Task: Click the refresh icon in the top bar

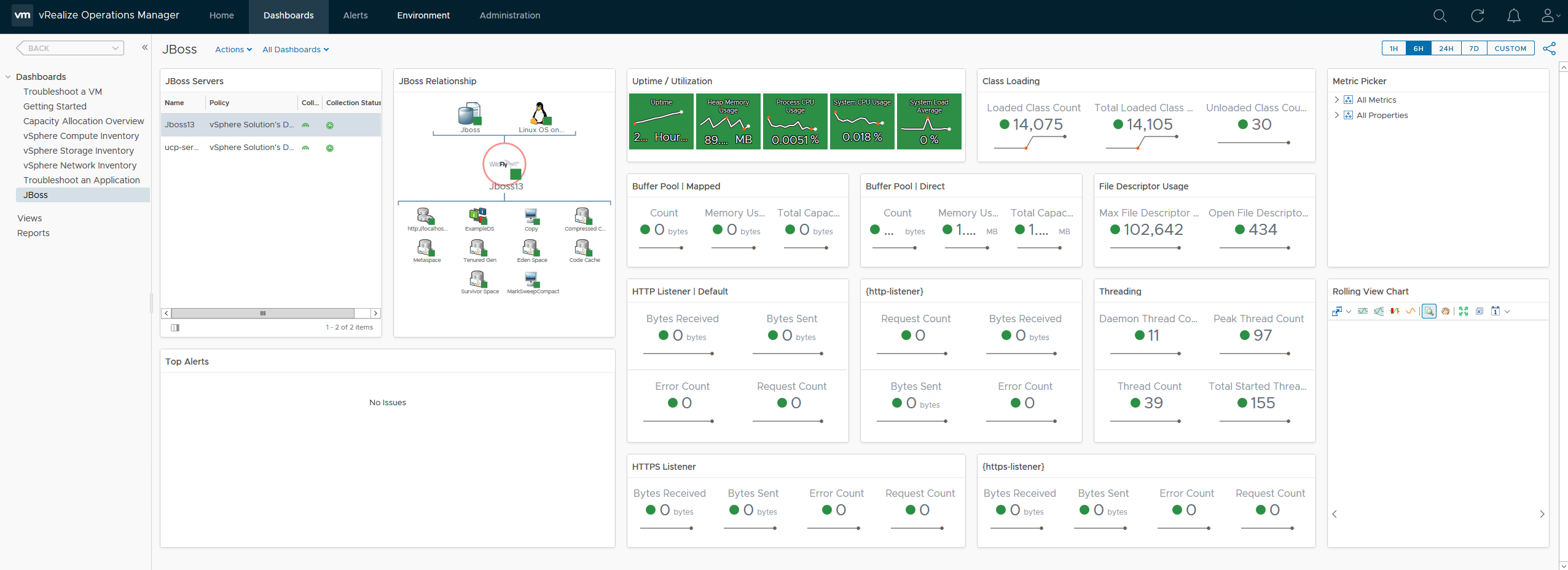Action: pyautogui.click(x=1476, y=15)
